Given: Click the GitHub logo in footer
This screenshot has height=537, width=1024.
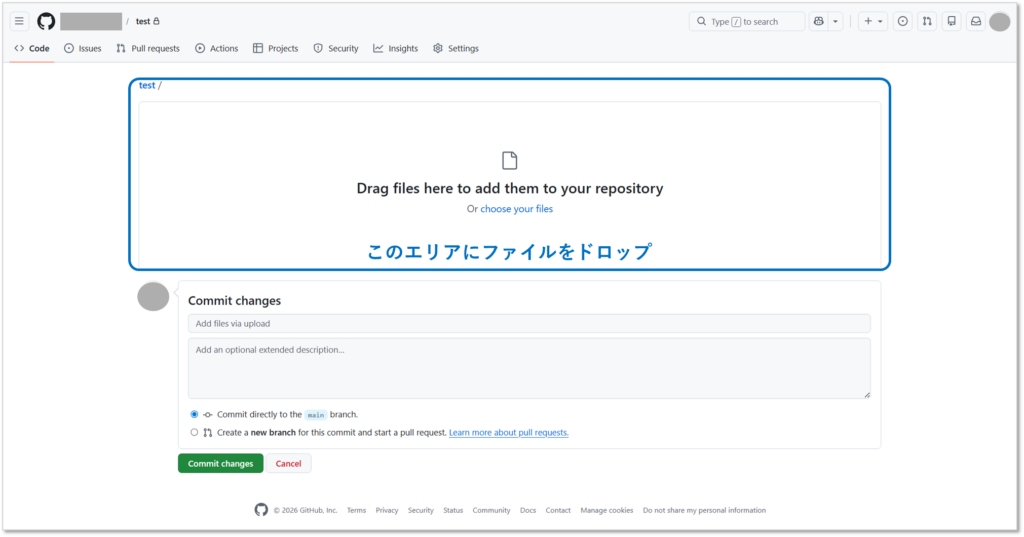Looking at the screenshot, I should [x=261, y=510].
